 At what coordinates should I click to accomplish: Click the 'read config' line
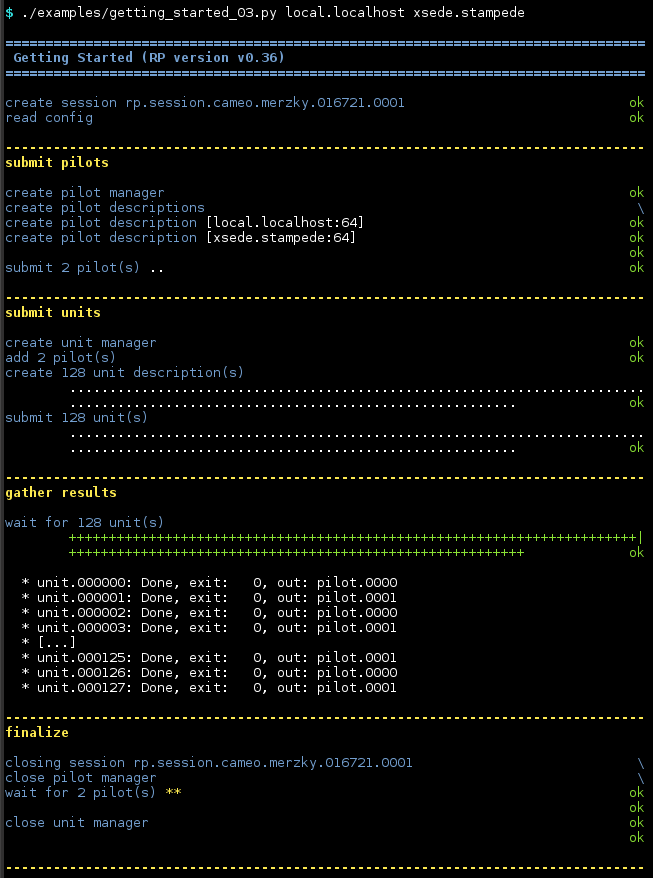click(49, 118)
